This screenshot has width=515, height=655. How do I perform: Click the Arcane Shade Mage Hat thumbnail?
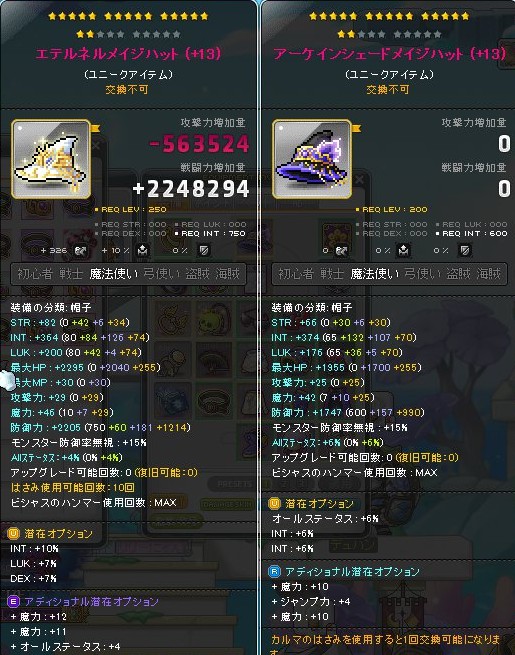click(x=312, y=159)
